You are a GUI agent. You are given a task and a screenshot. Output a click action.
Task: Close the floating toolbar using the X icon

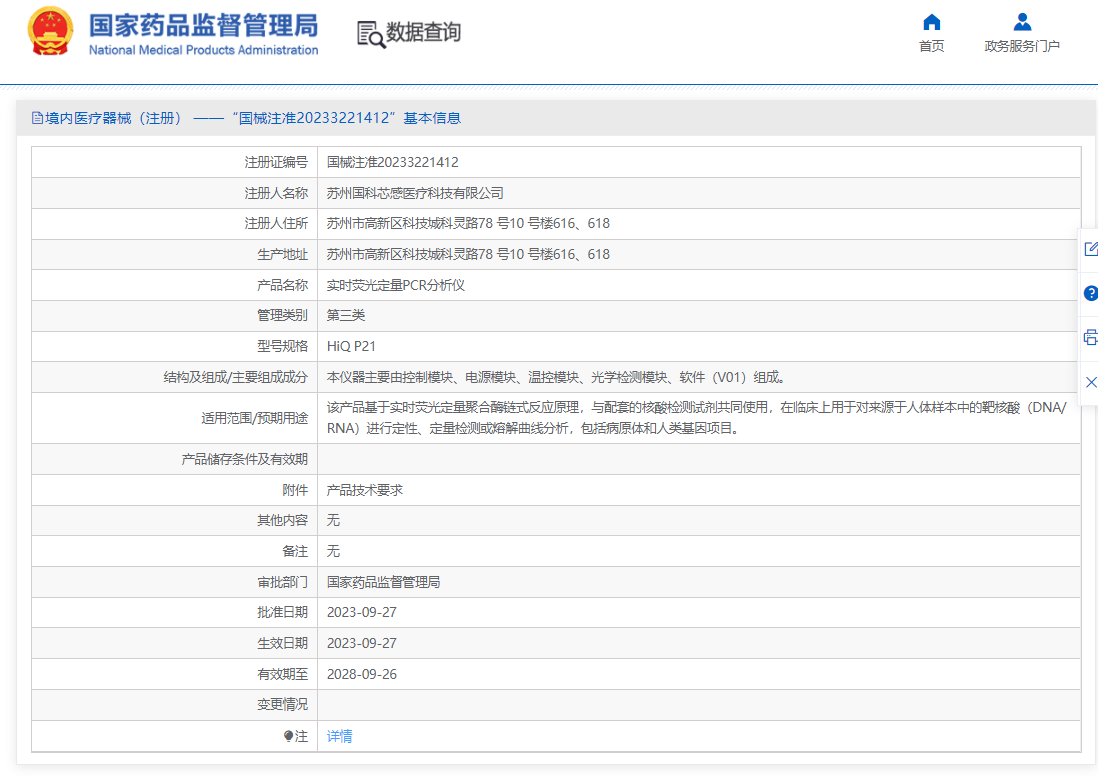click(1091, 382)
